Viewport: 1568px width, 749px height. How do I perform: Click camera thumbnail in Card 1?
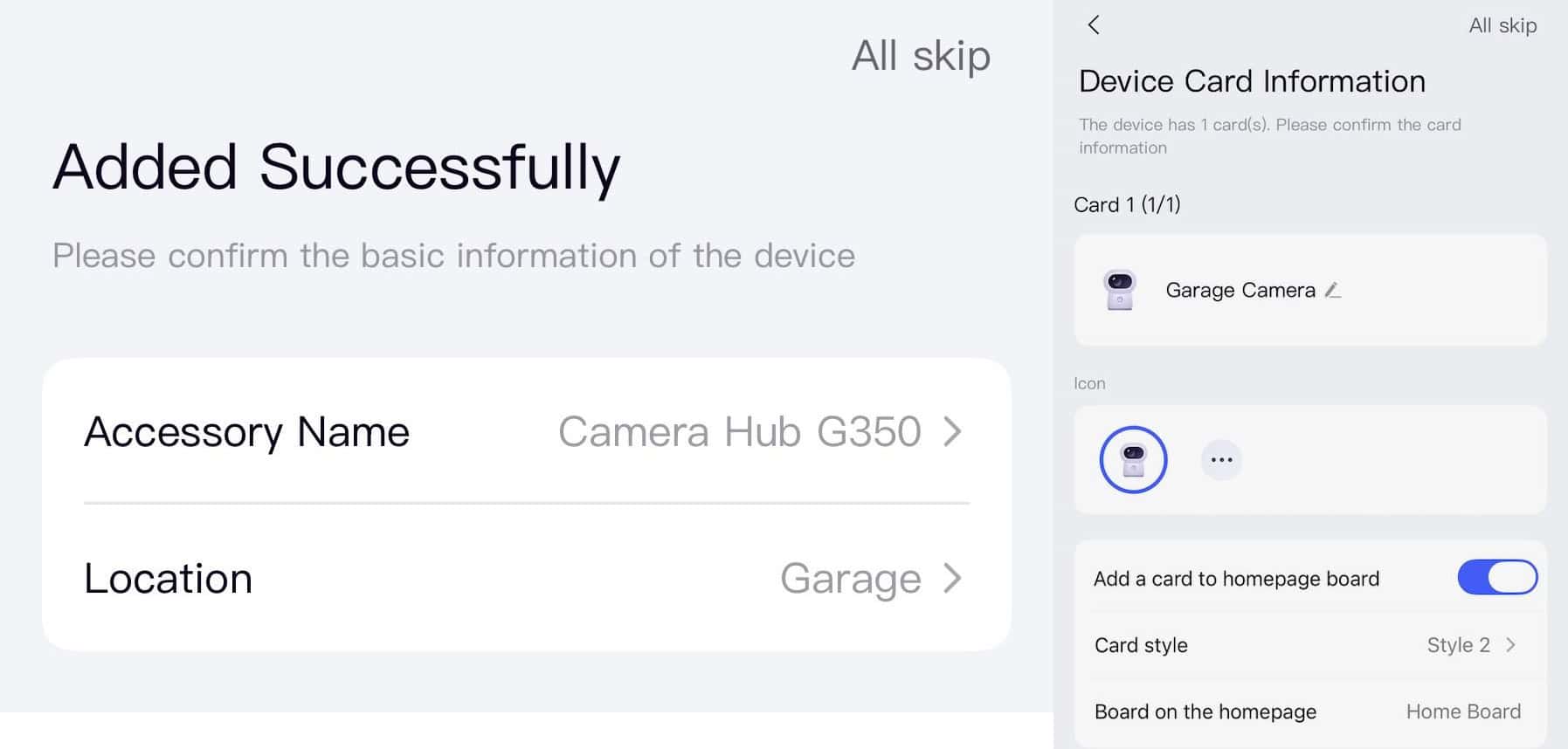pyautogui.click(x=1120, y=290)
